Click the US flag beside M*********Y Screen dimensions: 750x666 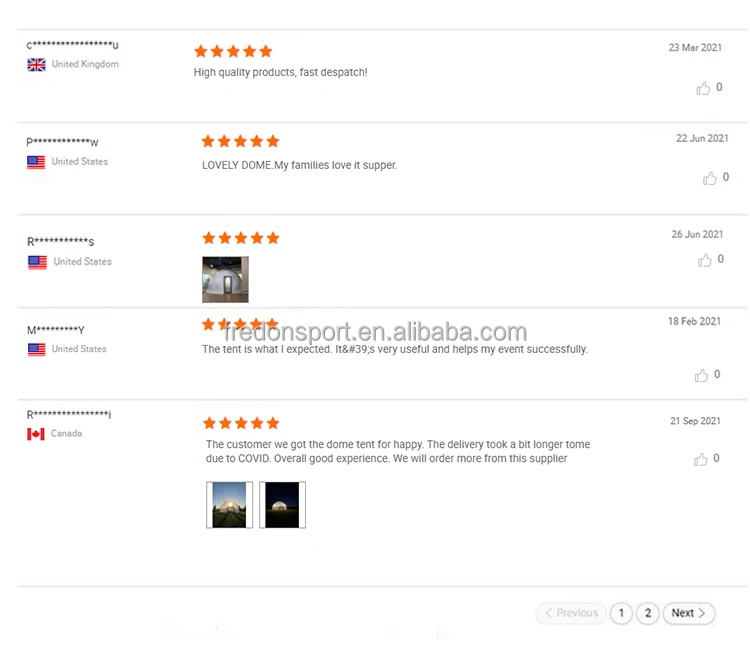[37, 349]
